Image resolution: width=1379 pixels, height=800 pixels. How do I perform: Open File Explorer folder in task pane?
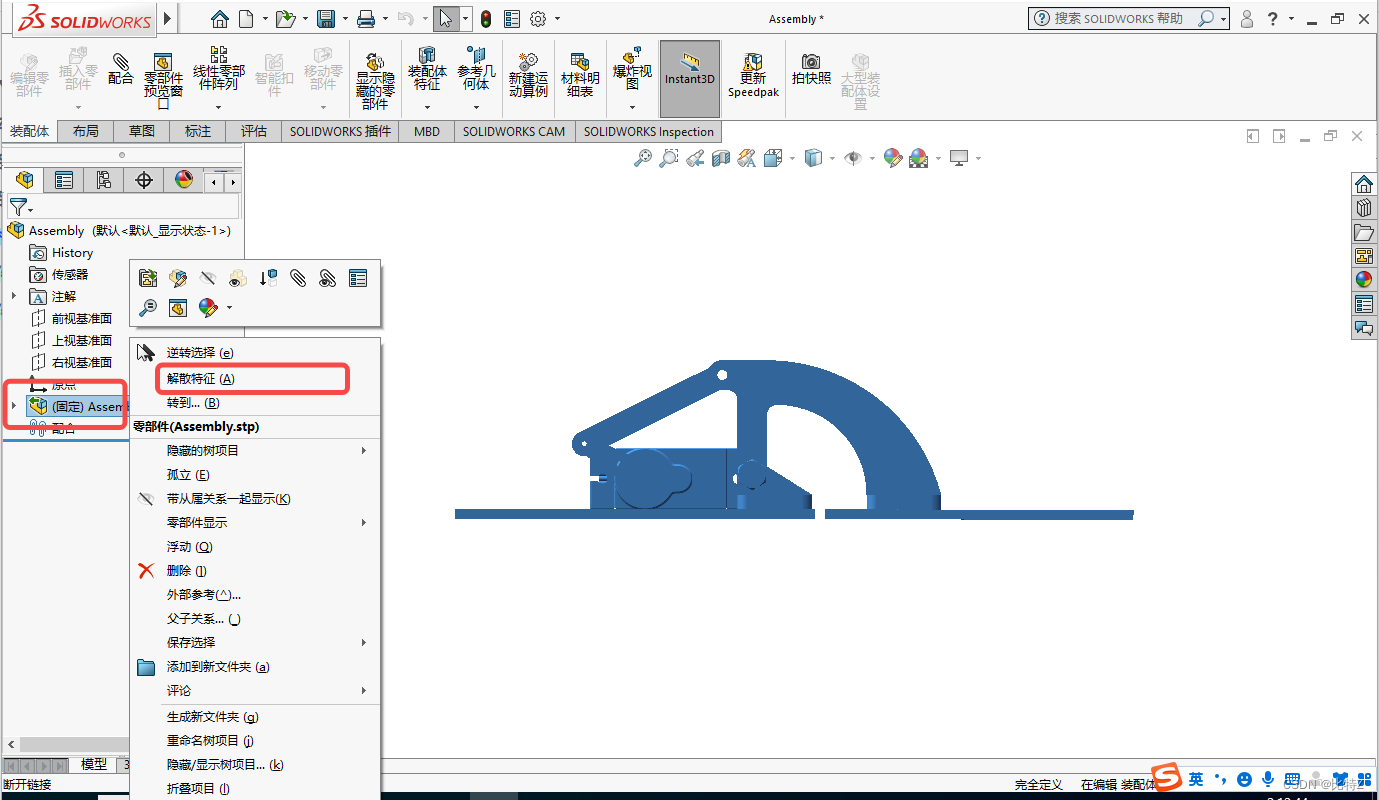click(x=1364, y=233)
